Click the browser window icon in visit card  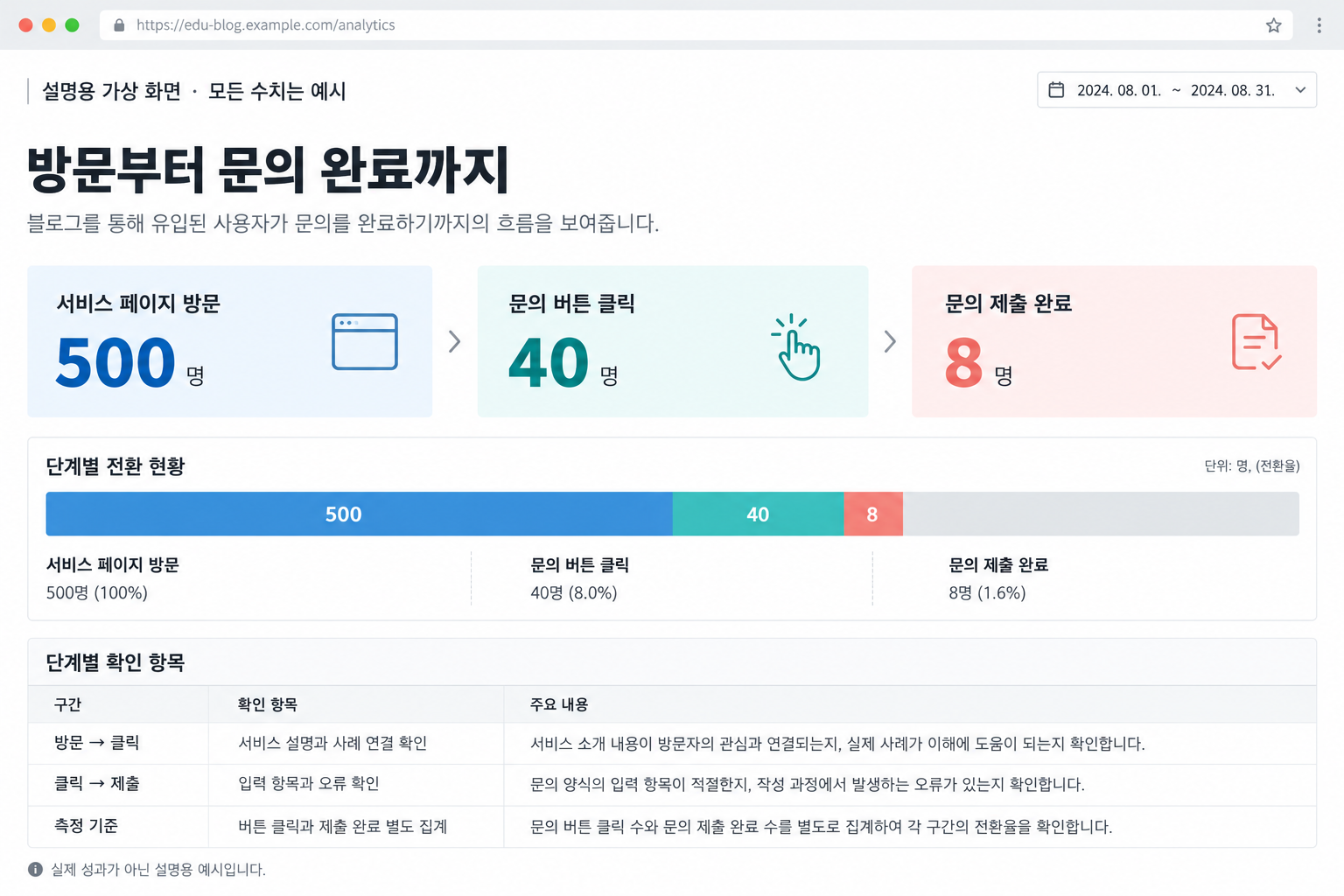pyautogui.click(x=365, y=341)
